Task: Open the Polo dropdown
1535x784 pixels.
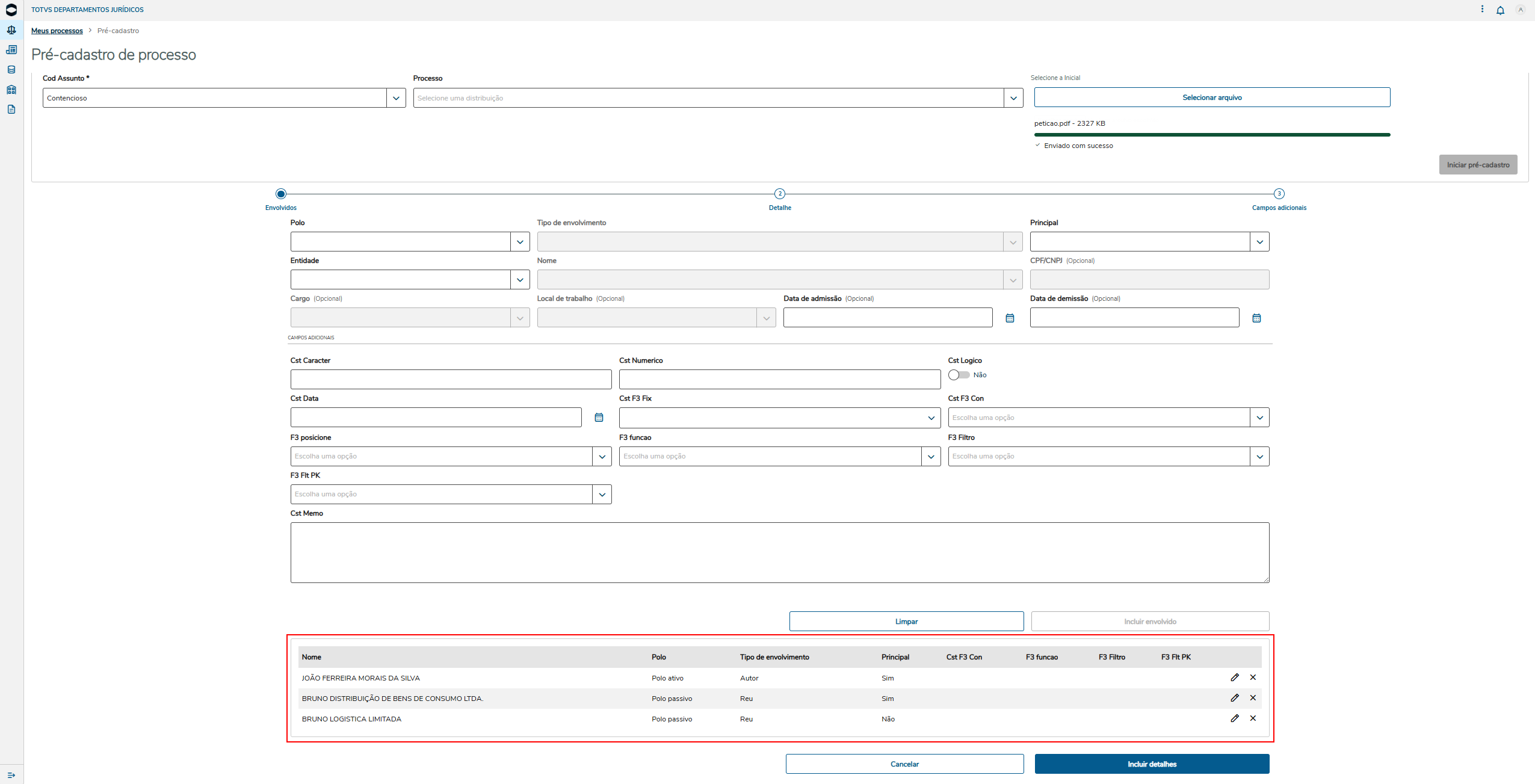Action: point(520,242)
